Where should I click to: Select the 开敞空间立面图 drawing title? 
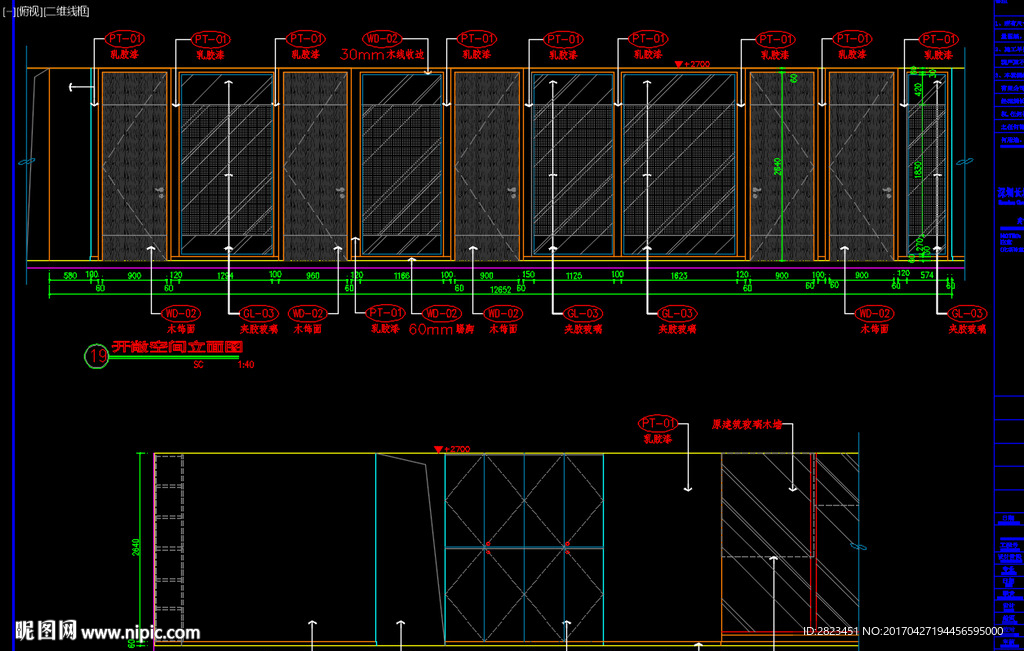click(x=176, y=348)
